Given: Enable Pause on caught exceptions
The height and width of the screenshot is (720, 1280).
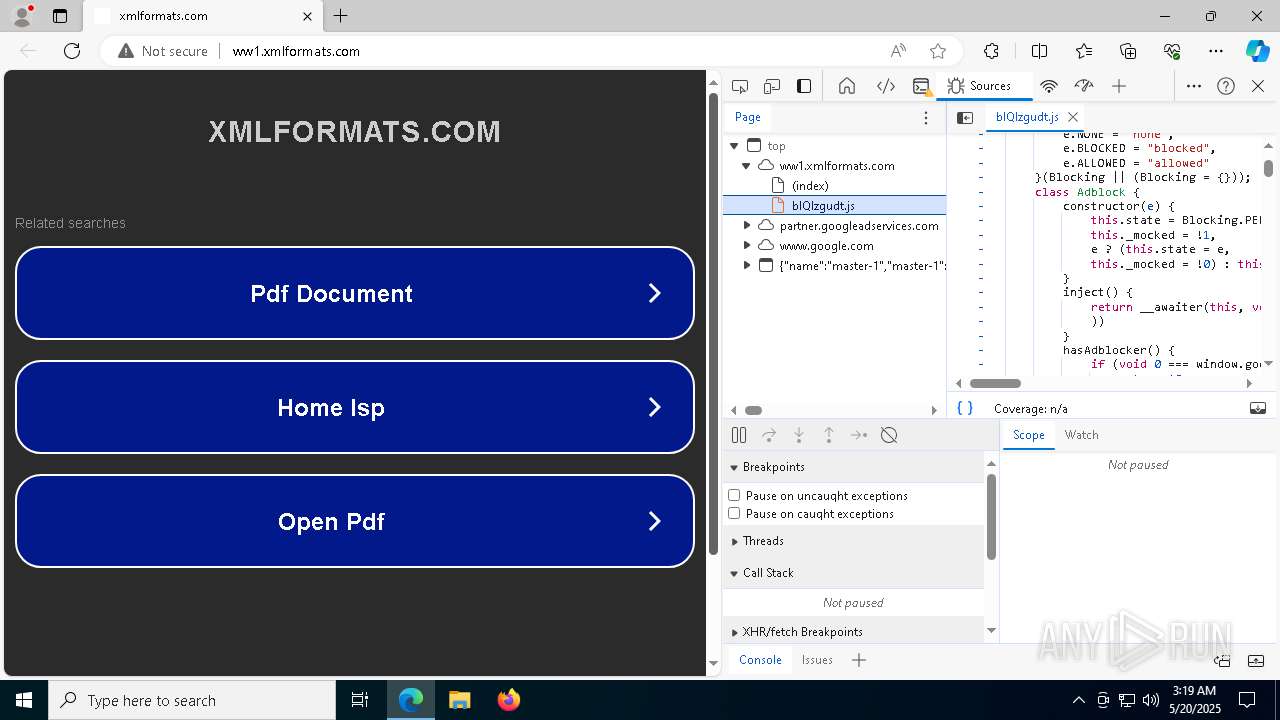Looking at the screenshot, I should point(734,513).
